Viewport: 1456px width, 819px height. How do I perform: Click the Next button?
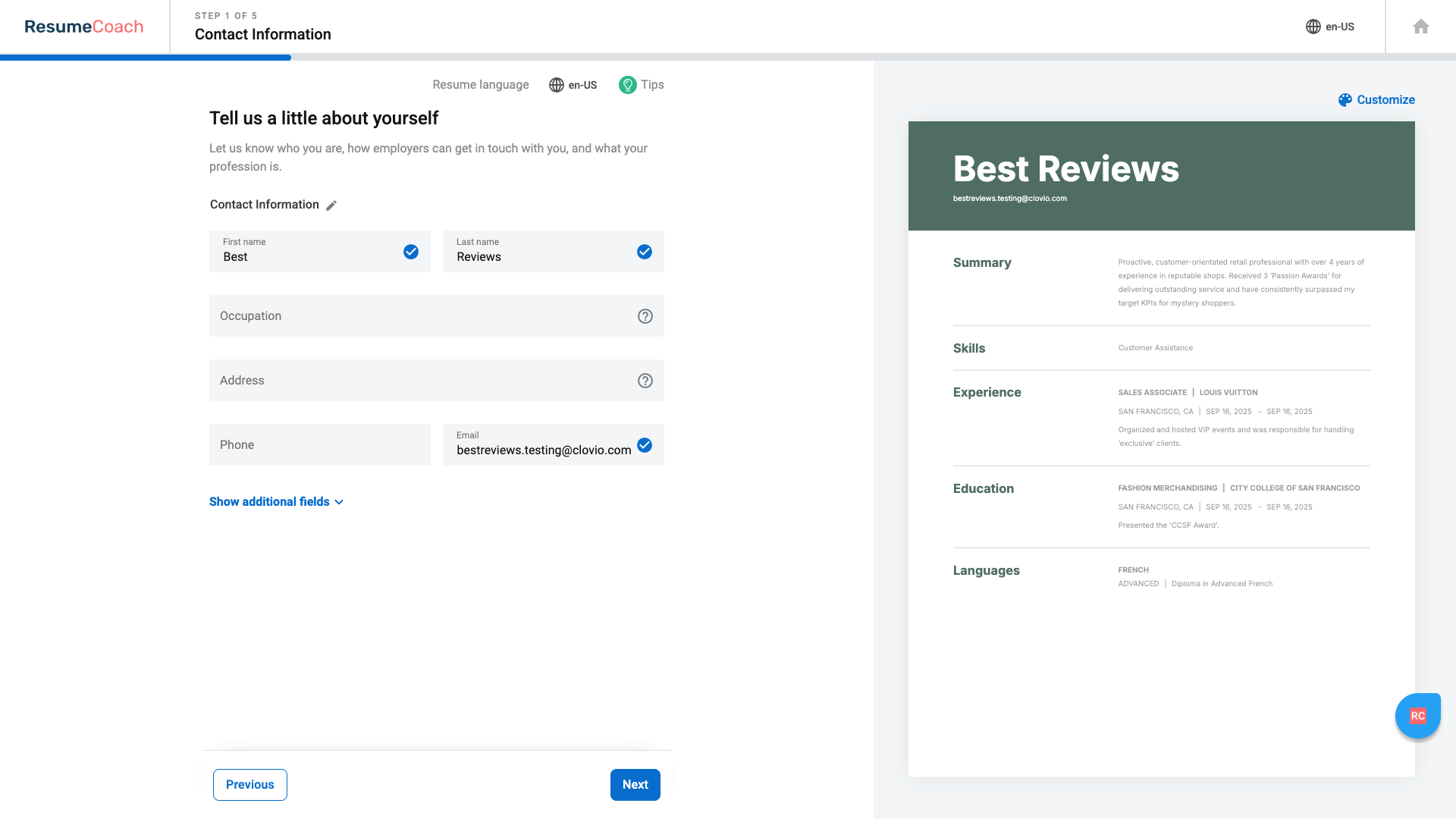(x=635, y=784)
